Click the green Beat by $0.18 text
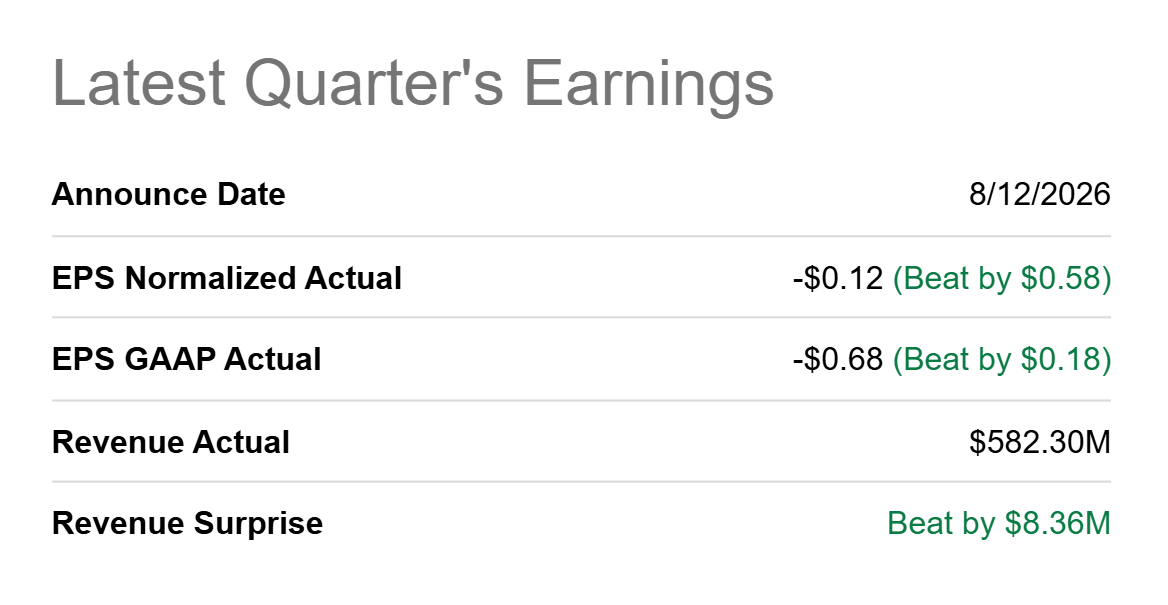1168x605 pixels. 1002,359
